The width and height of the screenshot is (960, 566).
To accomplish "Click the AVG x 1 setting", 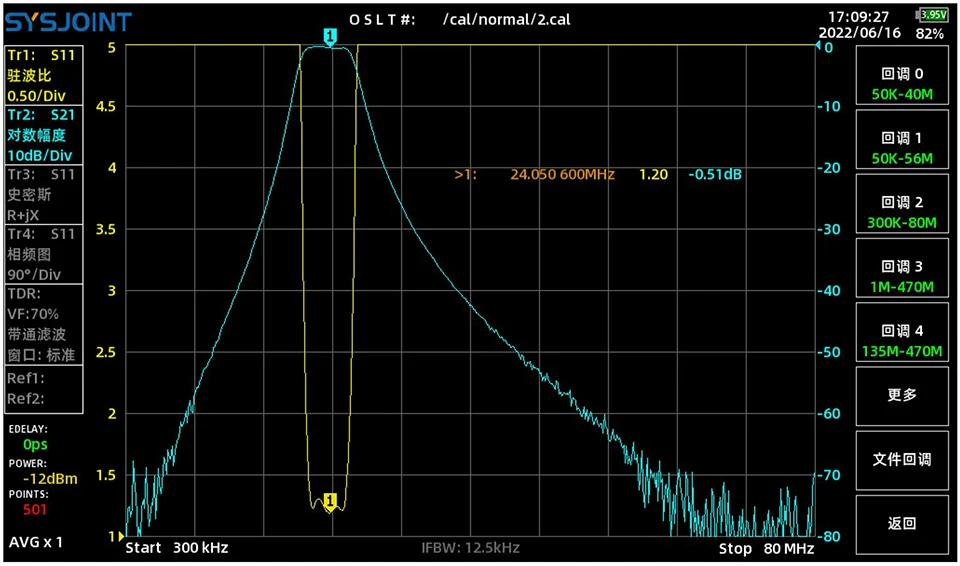I will [36, 542].
